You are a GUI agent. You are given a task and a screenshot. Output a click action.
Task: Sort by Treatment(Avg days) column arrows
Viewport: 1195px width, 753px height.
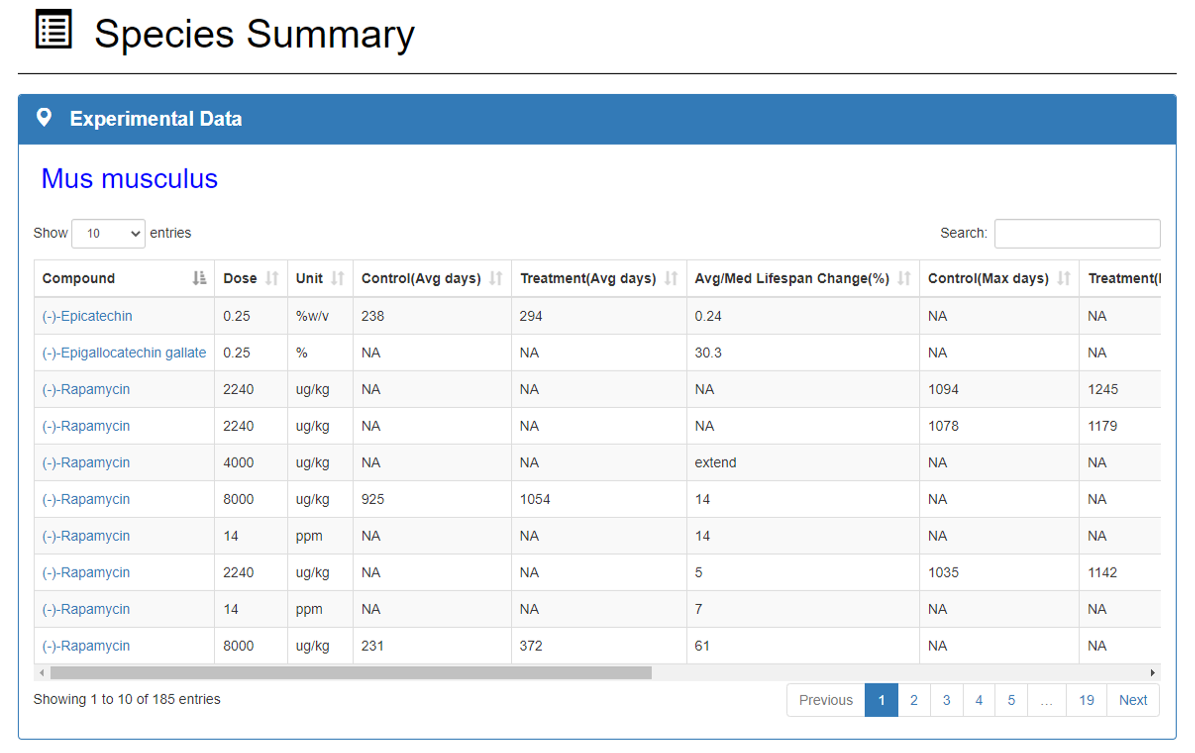pyautogui.click(x=671, y=279)
